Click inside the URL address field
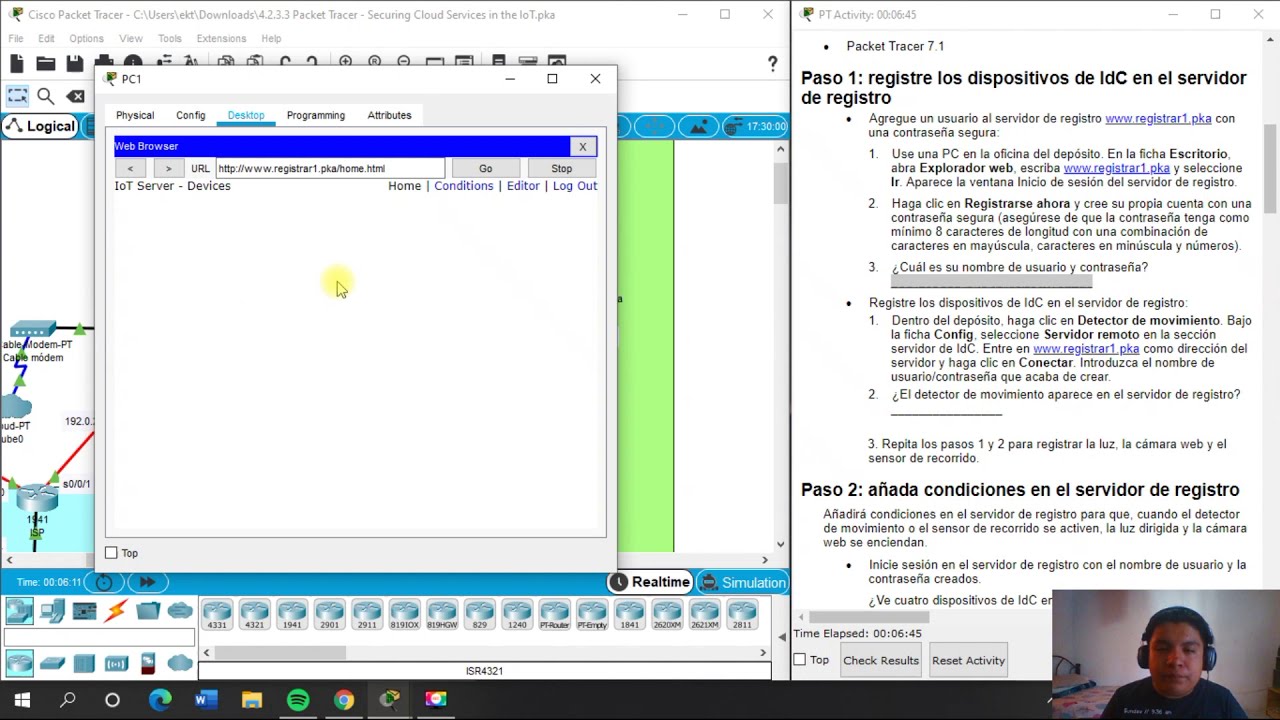1280x720 pixels. pyautogui.click(x=329, y=168)
